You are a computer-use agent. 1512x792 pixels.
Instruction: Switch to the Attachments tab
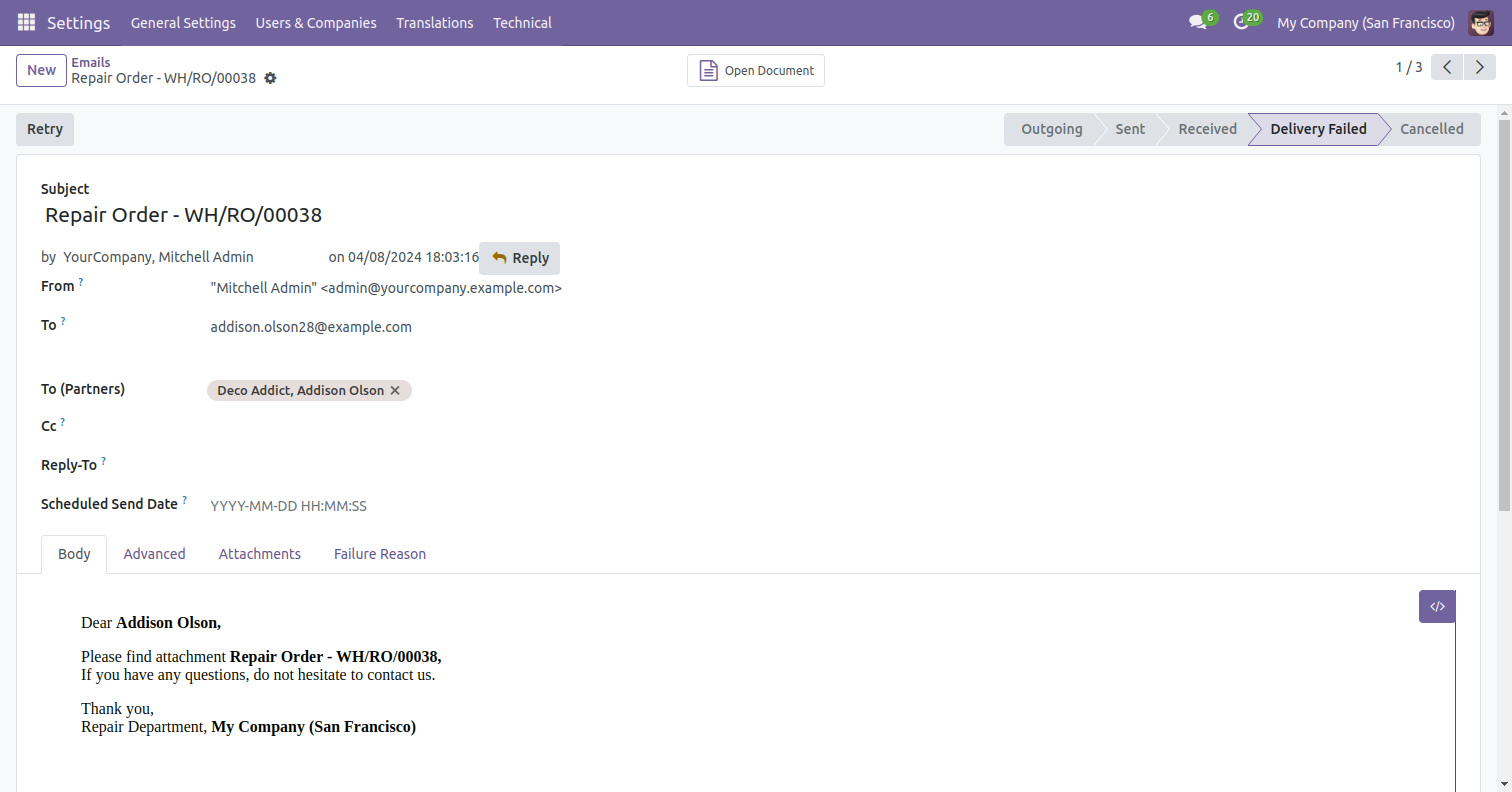point(260,554)
